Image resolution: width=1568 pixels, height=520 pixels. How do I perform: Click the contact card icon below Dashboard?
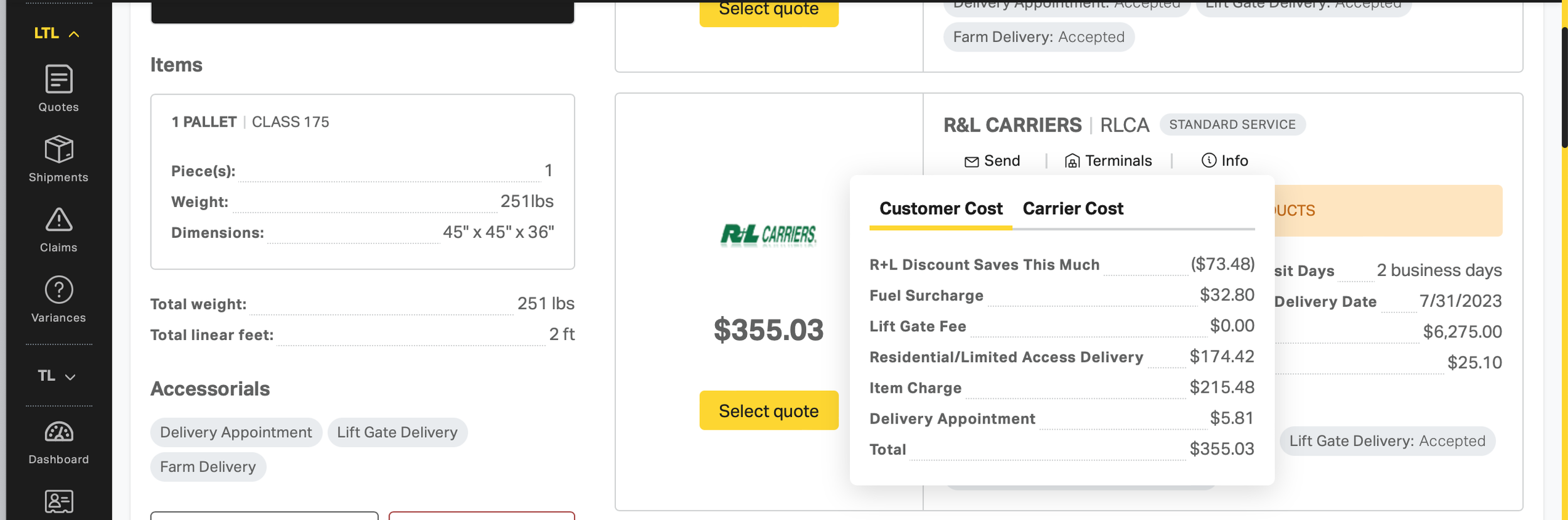pyautogui.click(x=59, y=502)
